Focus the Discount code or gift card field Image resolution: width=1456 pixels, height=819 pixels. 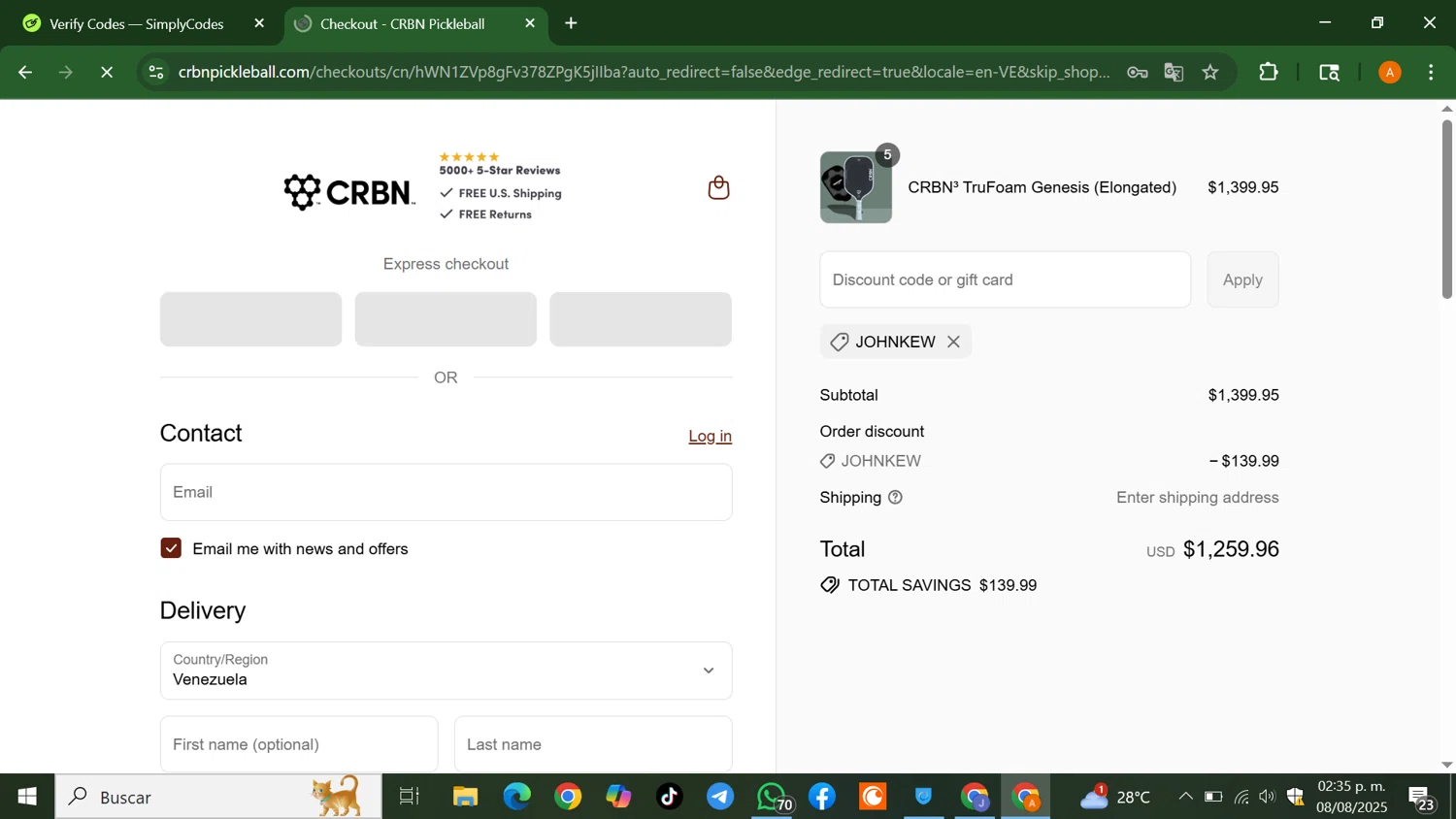click(x=1005, y=279)
